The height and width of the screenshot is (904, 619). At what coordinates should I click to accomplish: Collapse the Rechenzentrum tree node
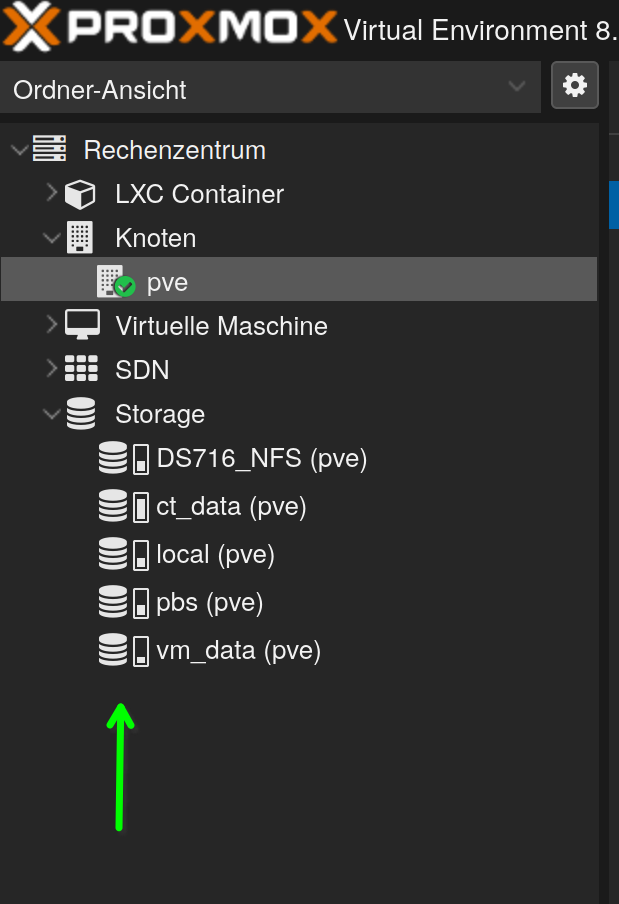coord(20,150)
